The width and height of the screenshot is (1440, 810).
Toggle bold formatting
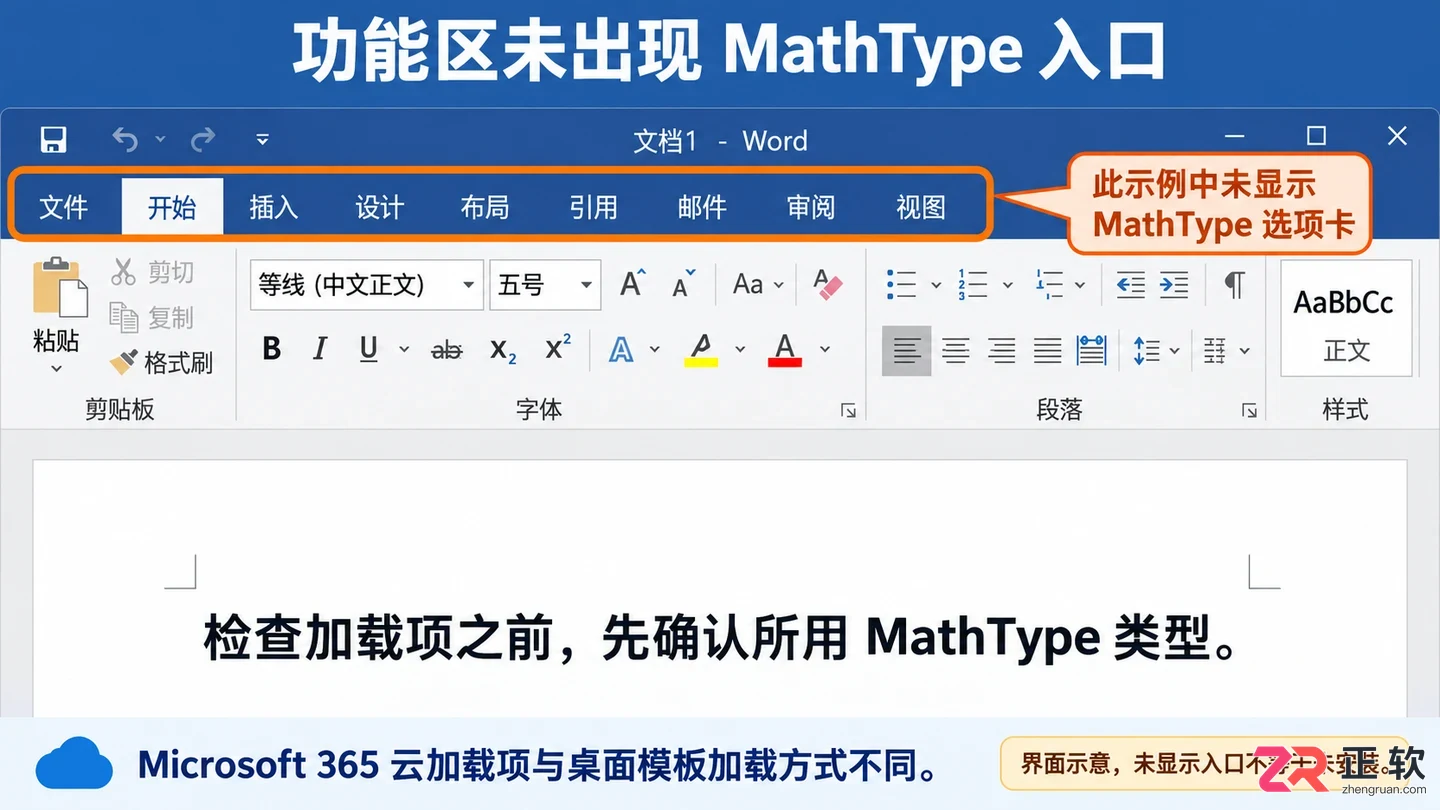coord(271,349)
